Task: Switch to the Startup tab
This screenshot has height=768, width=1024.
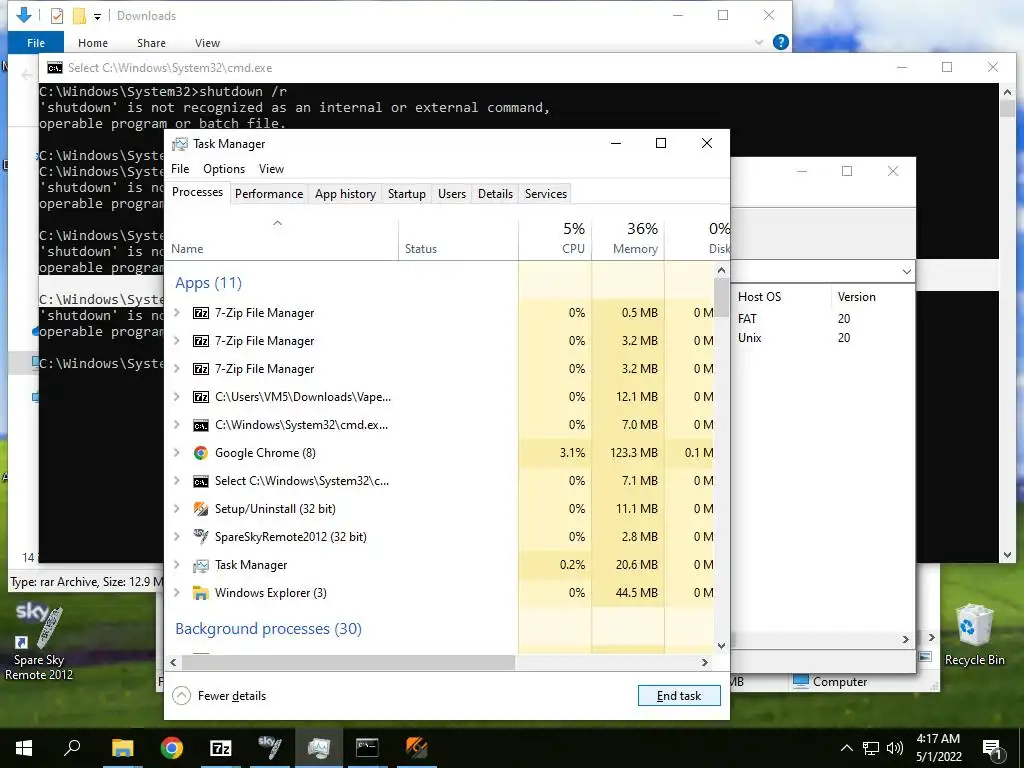Action: pyautogui.click(x=407, y=194)
